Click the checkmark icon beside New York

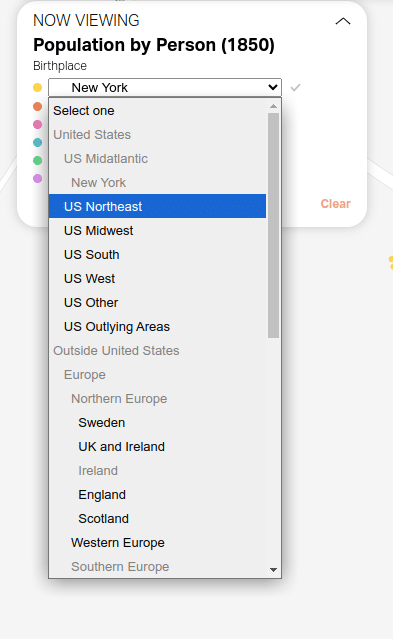(x=295, y=87)
